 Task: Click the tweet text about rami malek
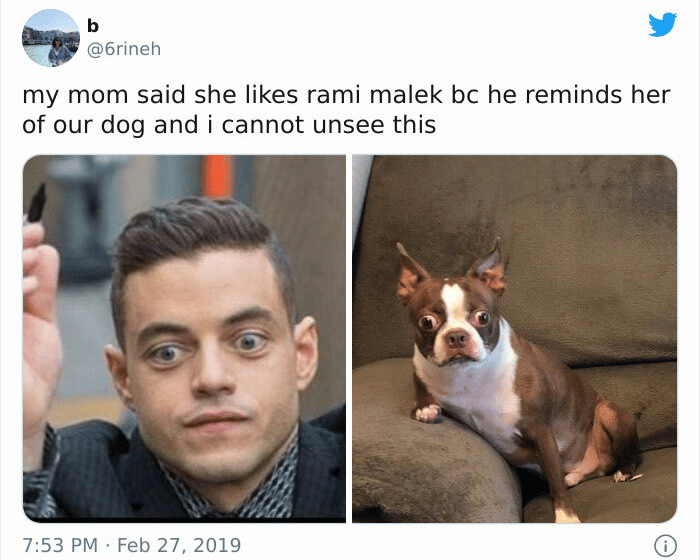[346, 110]
